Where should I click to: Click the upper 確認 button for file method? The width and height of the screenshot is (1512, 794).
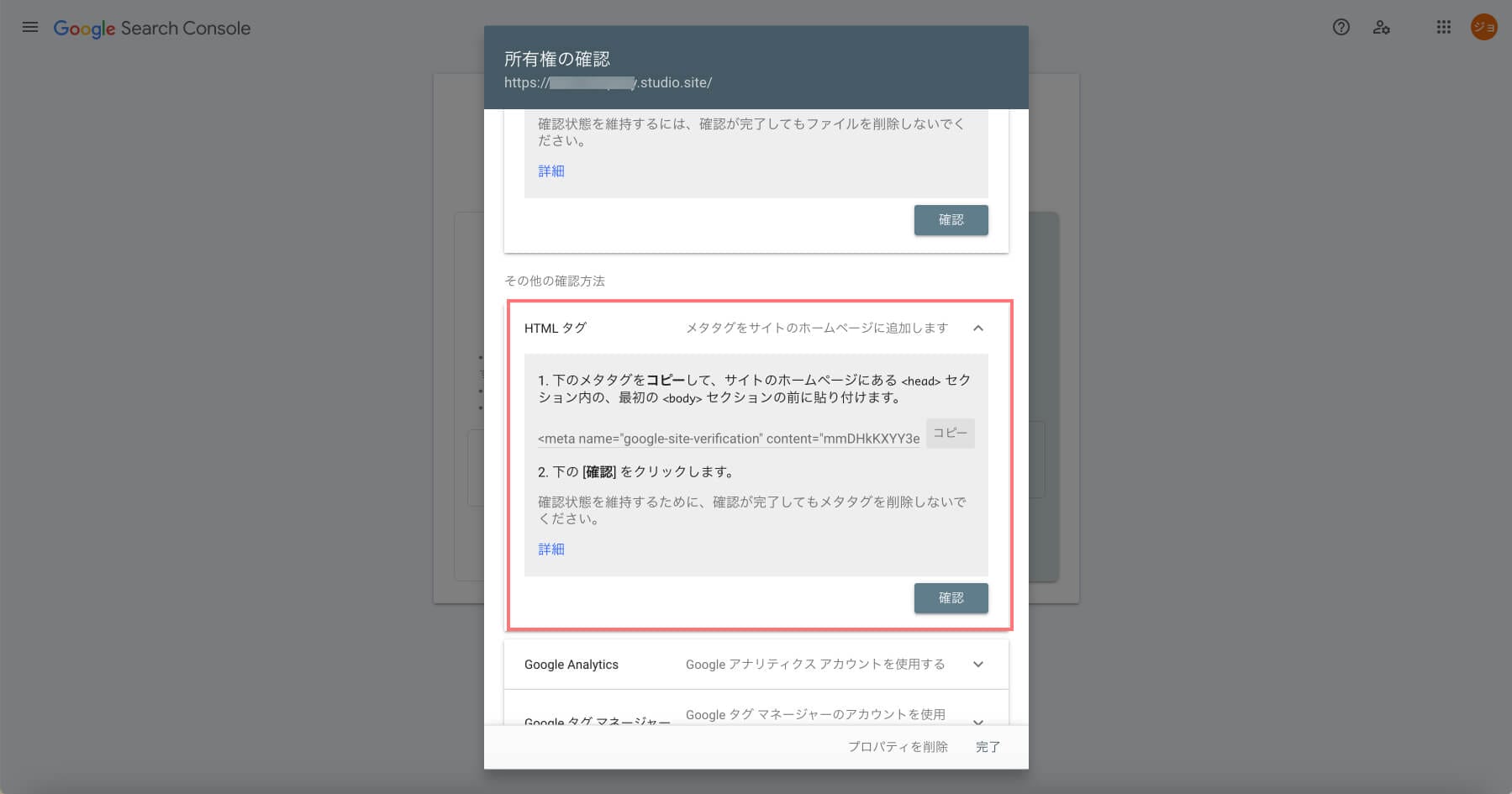point(951,220)
